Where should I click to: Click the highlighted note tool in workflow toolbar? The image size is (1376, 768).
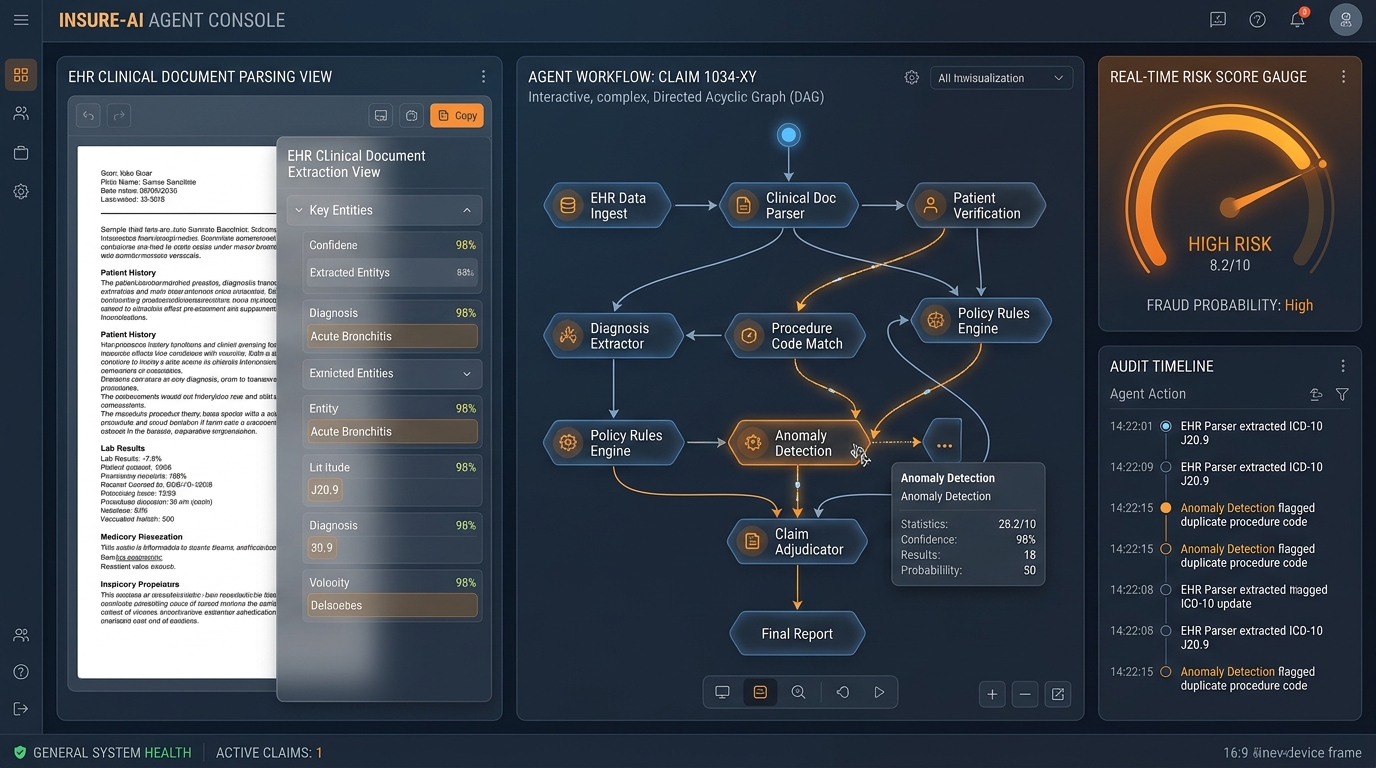760,692
